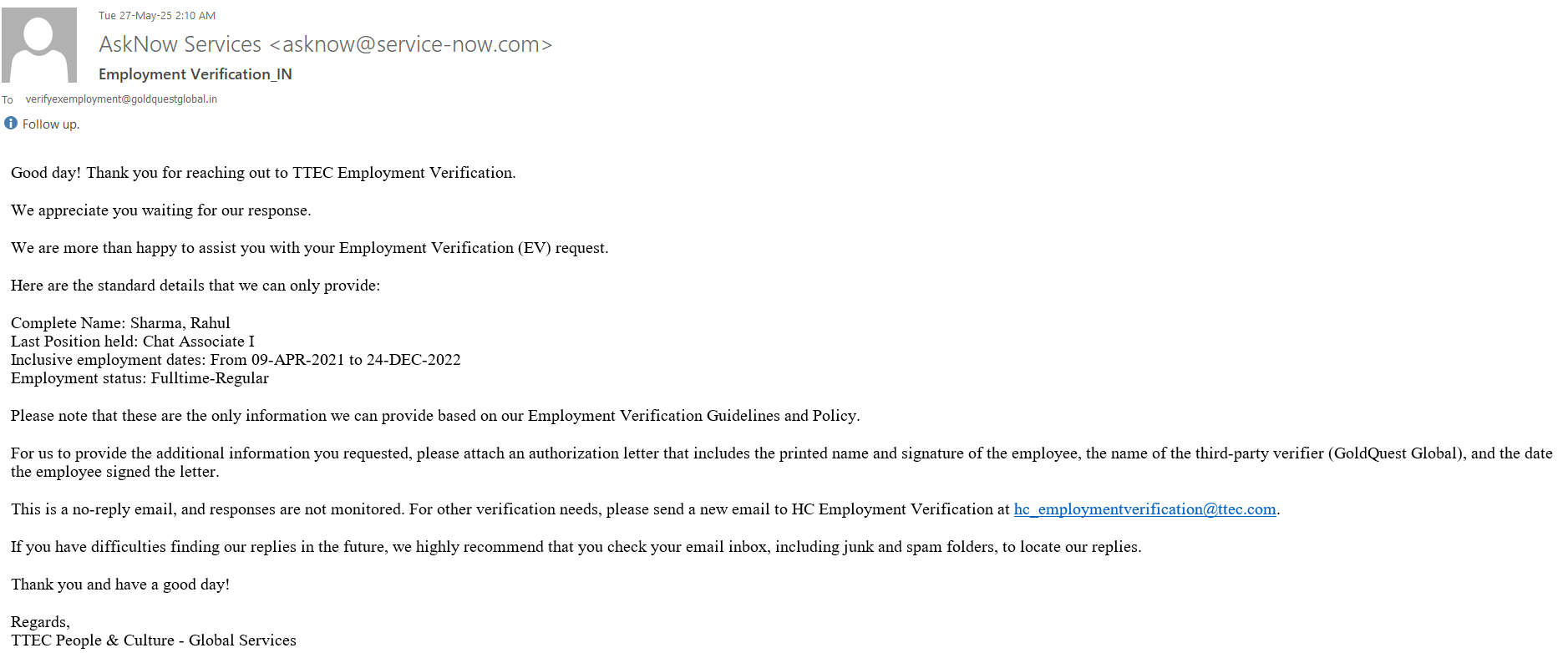Screen dimensions: 1568x653
Task: Click the Last Position held line
Action: click(133, 342)
